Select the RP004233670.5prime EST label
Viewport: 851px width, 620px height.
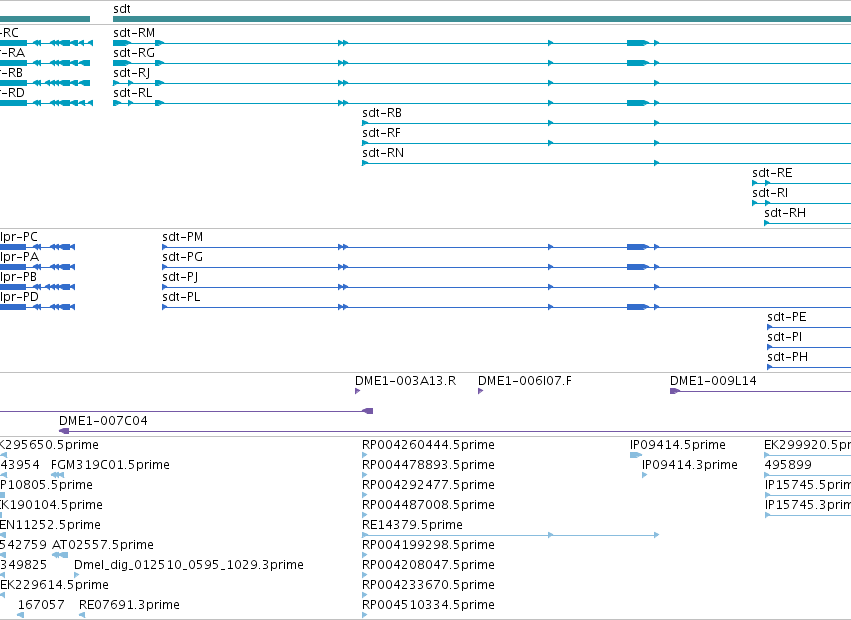coord(428,585)
